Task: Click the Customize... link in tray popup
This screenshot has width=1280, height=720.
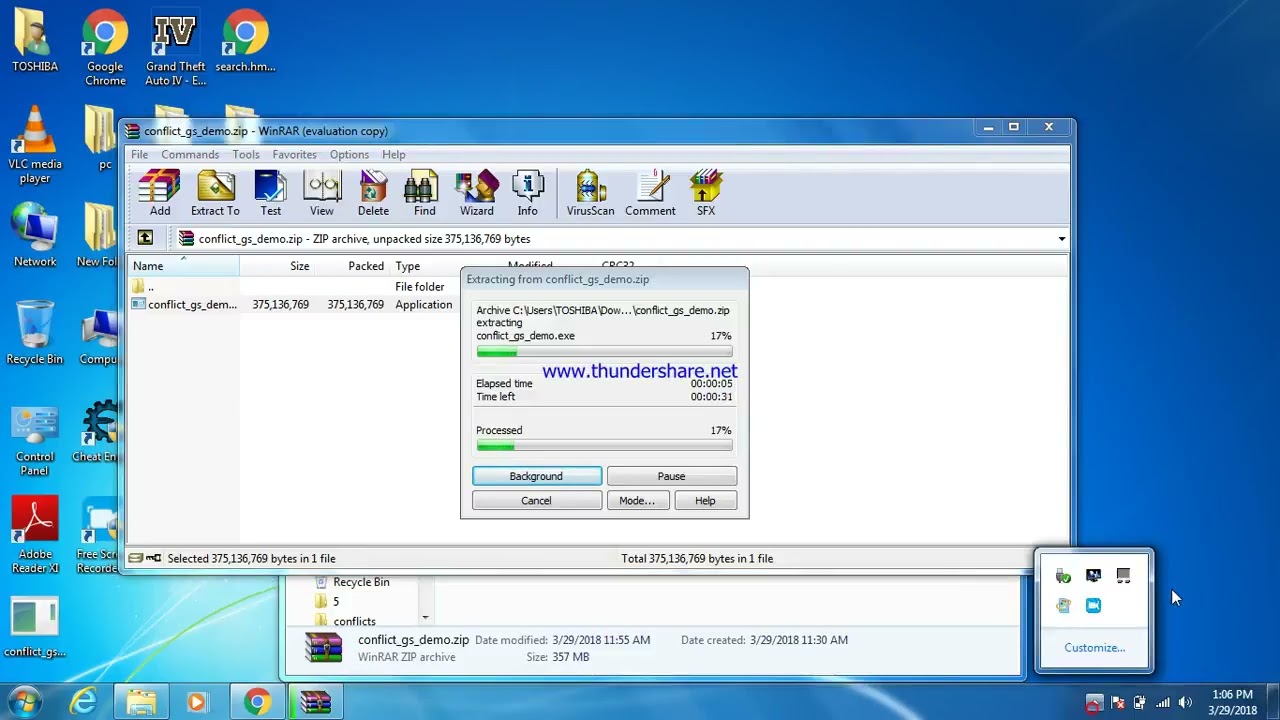Action: [1094, 648]
